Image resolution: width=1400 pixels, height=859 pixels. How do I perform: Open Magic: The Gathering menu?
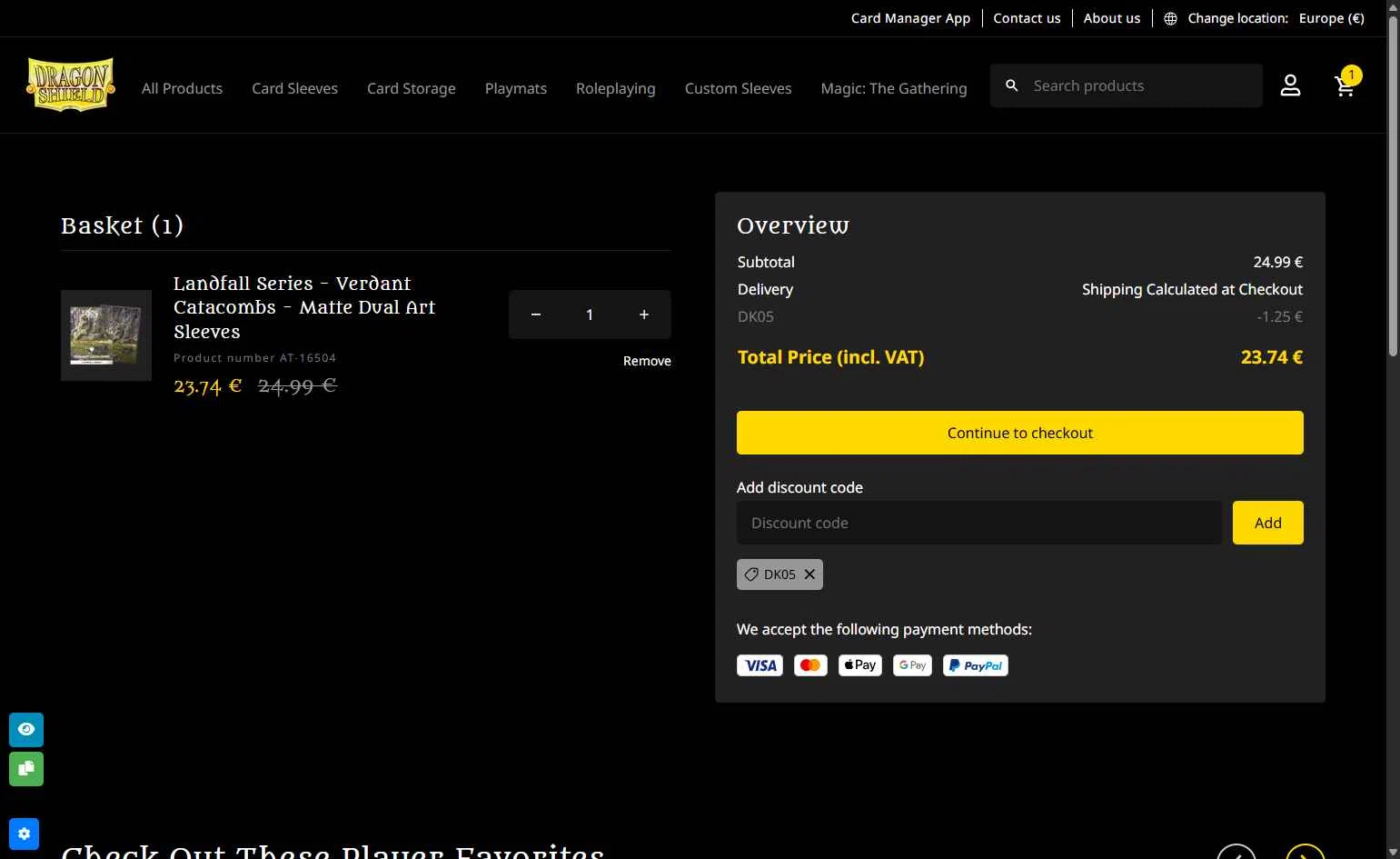pos(894,88)
